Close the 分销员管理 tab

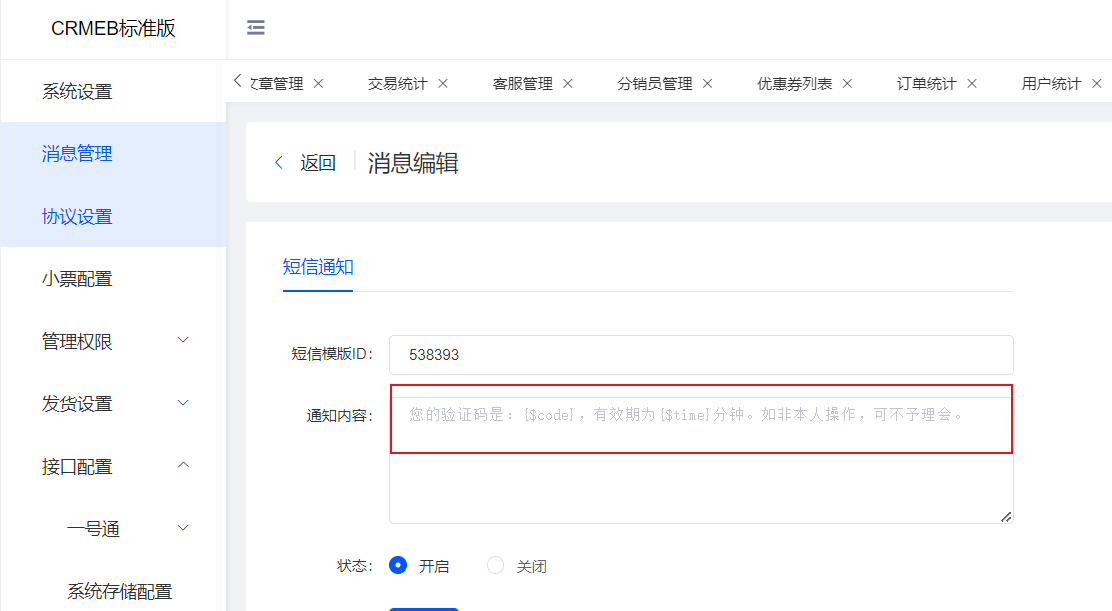(707, 84)
